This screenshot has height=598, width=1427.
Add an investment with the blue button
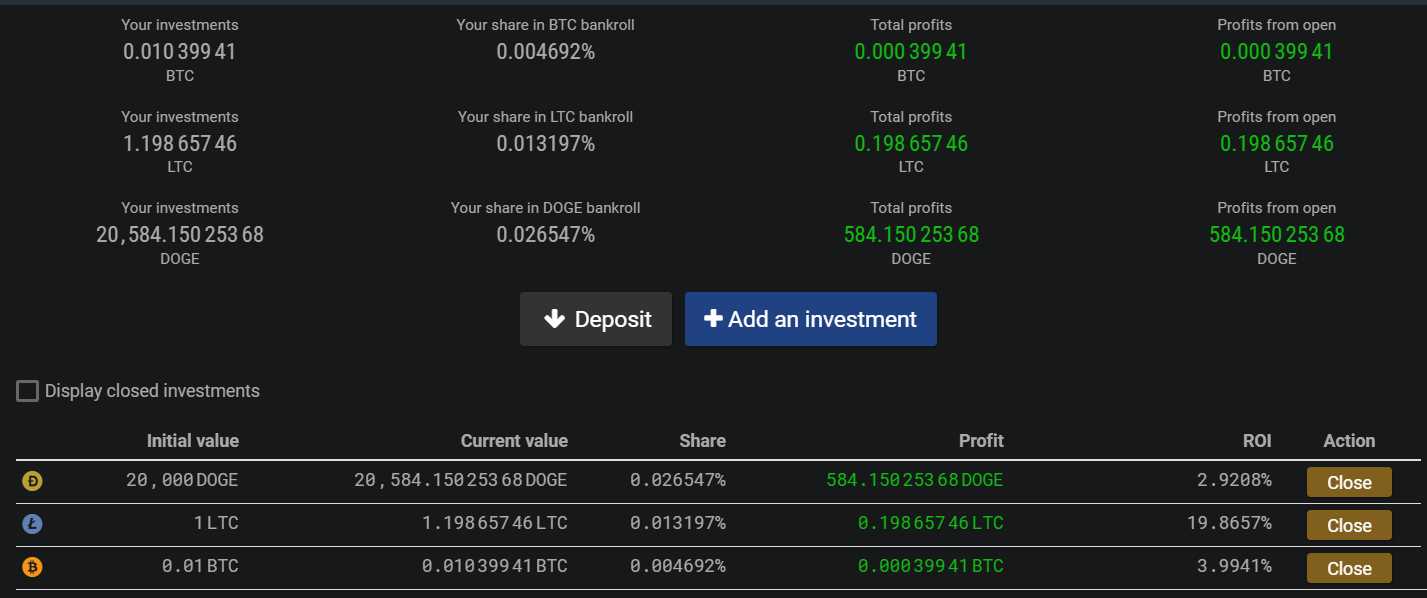(x=811, y=319)
